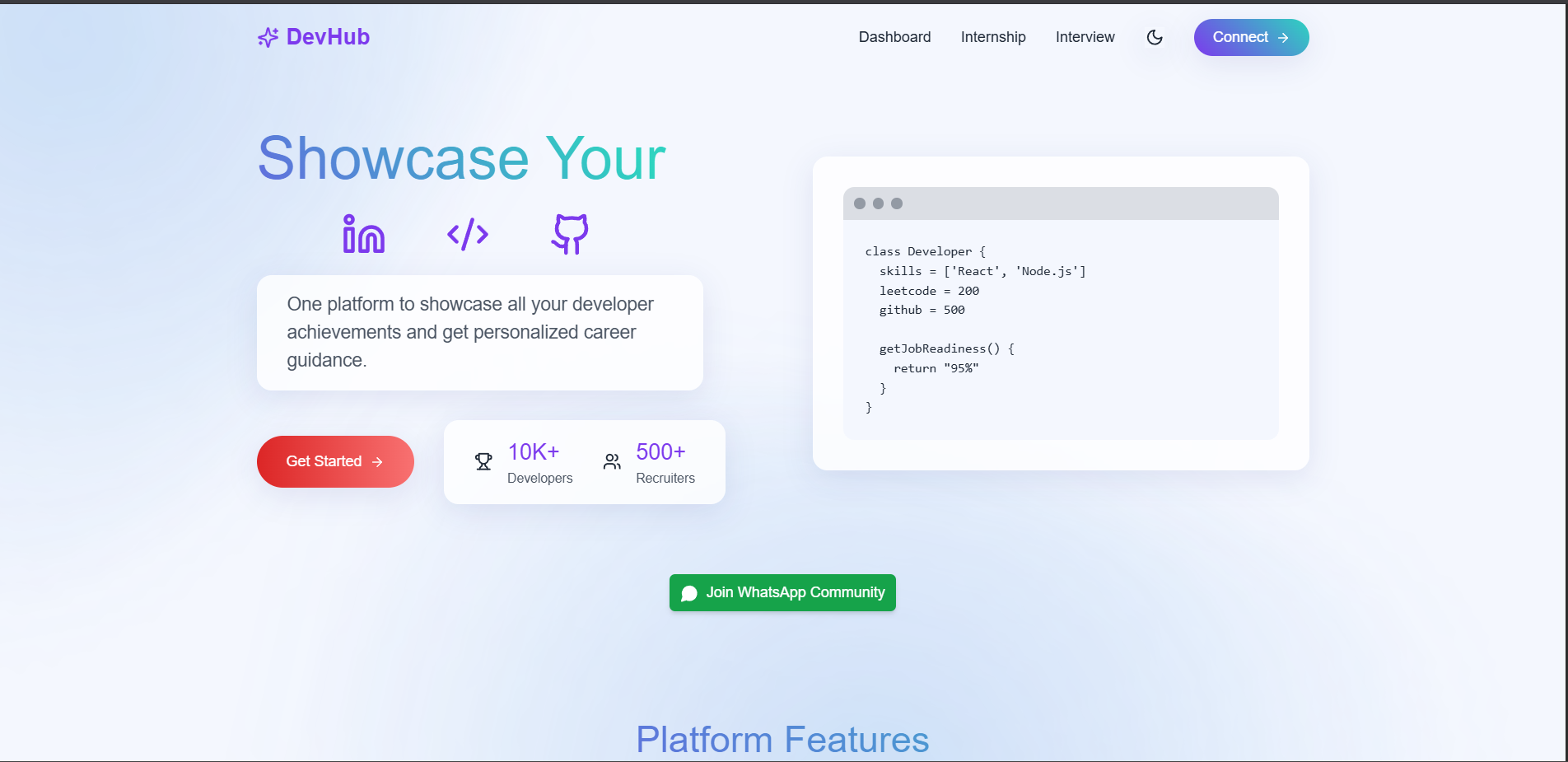Screen dimensions: 1568x762
Task: Click the Get Started button
Action: pos(334,461)
